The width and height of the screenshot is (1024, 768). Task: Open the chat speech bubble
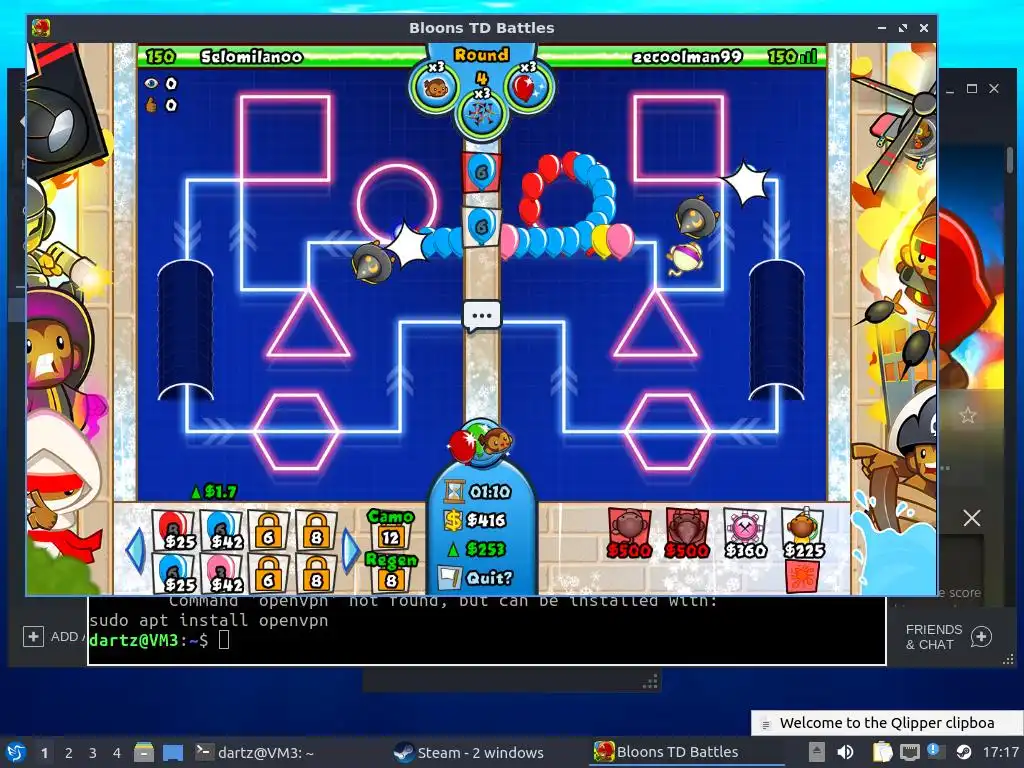click(x=482, y=316)
